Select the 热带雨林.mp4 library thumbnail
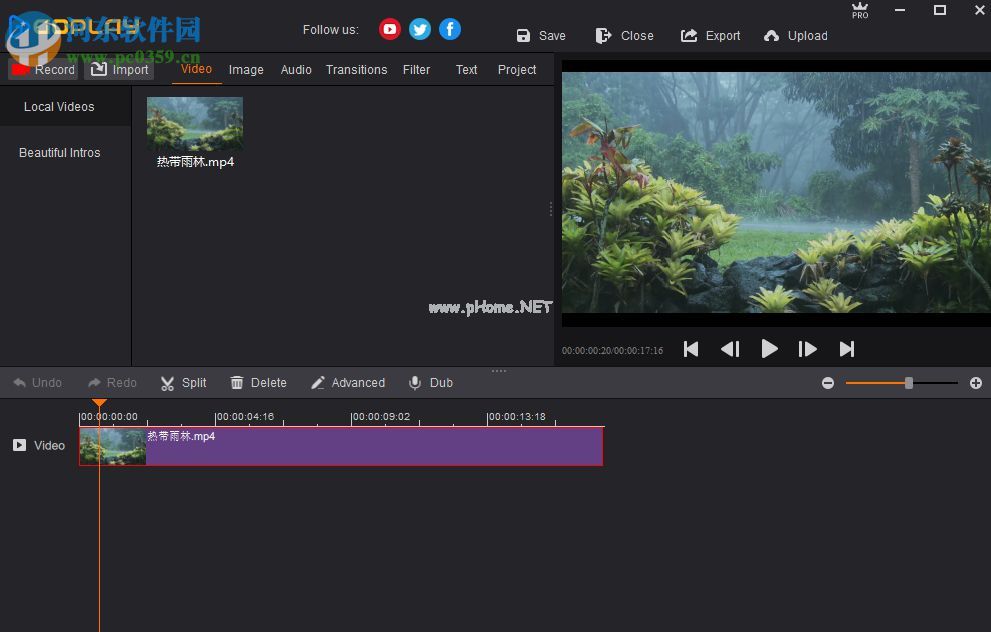Viewport: 991px width, 632px height. [x=195, y=124]
